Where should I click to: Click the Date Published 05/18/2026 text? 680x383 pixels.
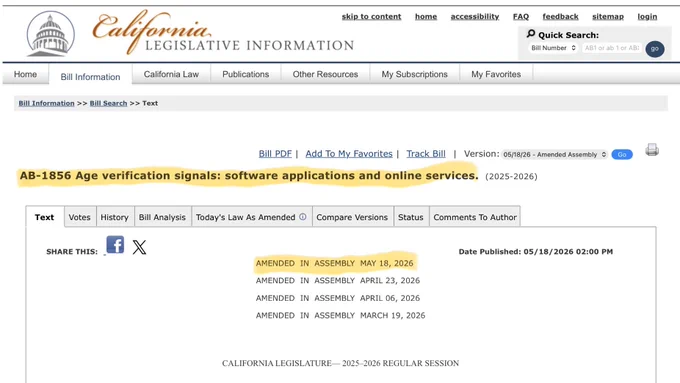(x=536, y=252)
